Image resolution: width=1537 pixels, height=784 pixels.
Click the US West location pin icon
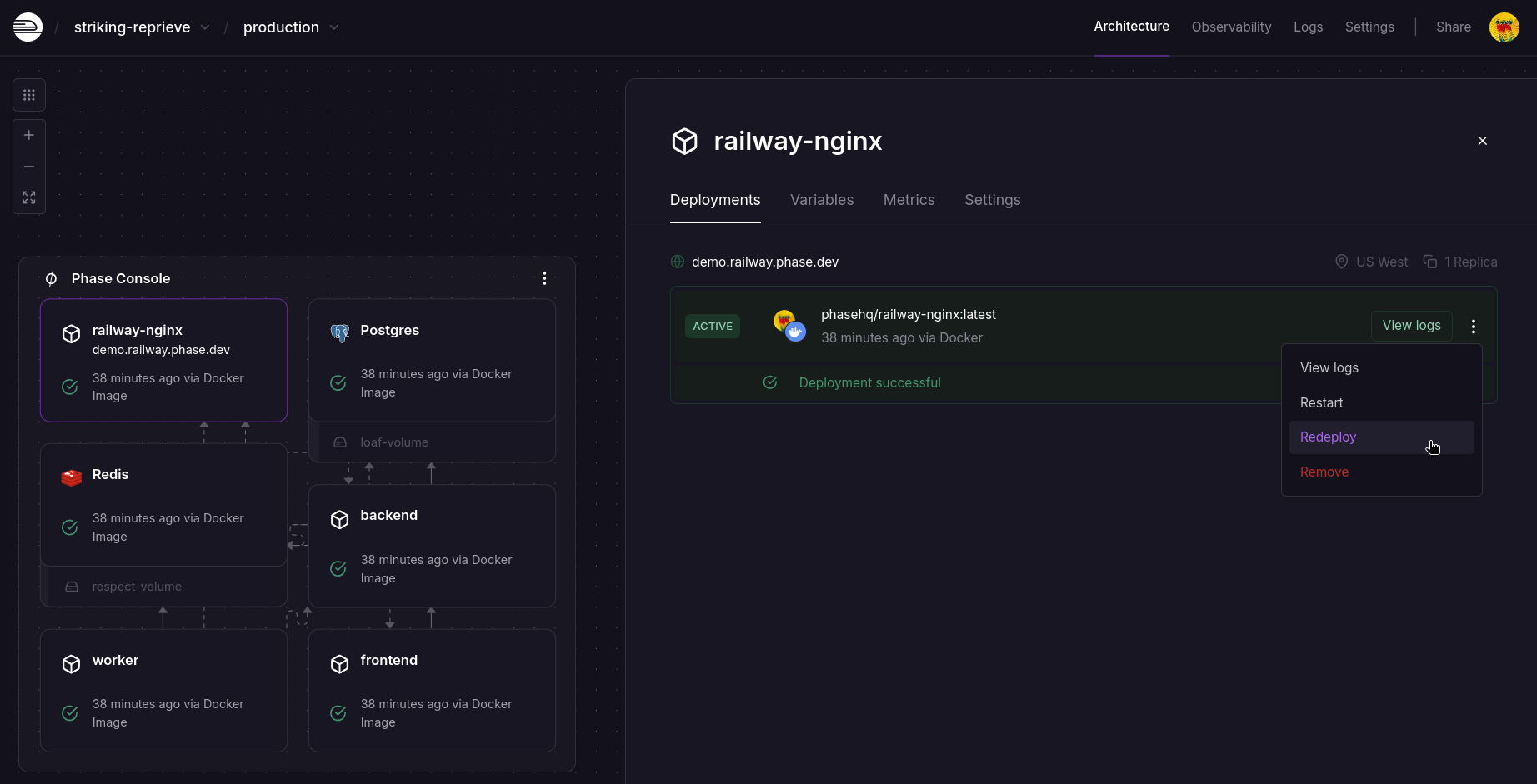coord(1341,261)
